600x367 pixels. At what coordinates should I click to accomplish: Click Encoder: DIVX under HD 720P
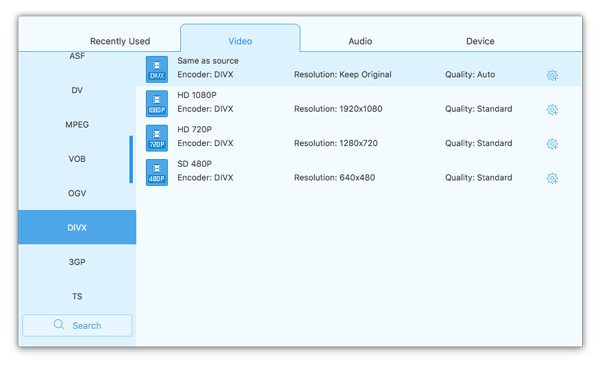205,143
